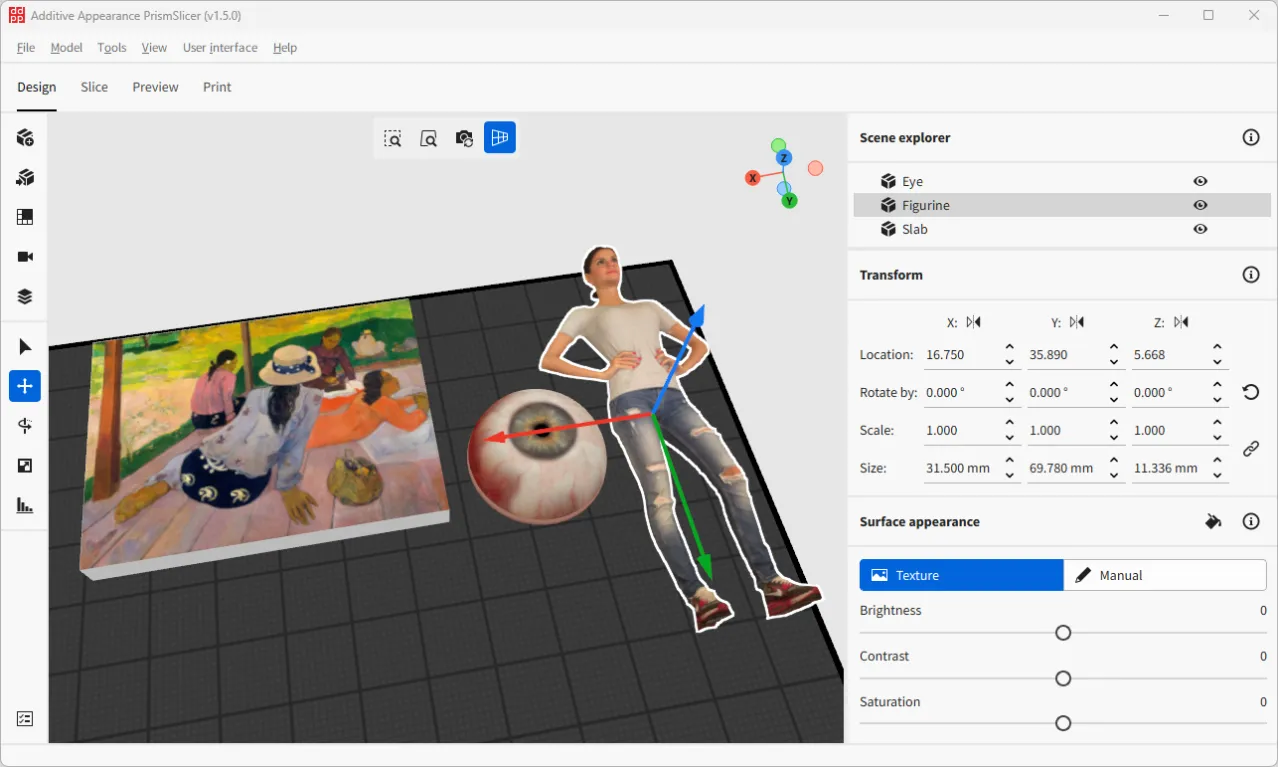1278x767 pixels.
Task: Open the Model menu
Action: pos(66,47)
